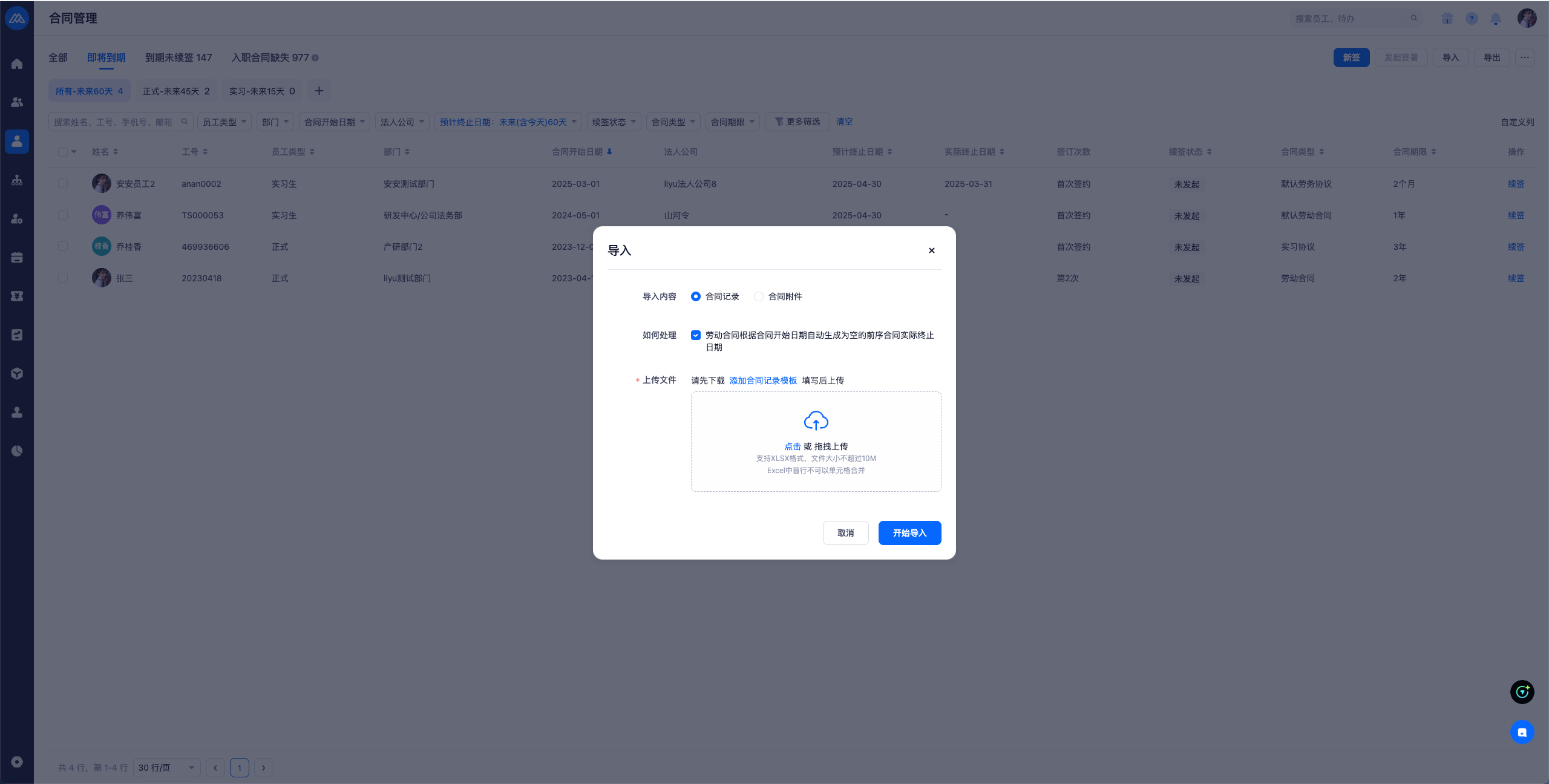
Task: Click the organization chart sidebar icon
Action: pos(17,180)
